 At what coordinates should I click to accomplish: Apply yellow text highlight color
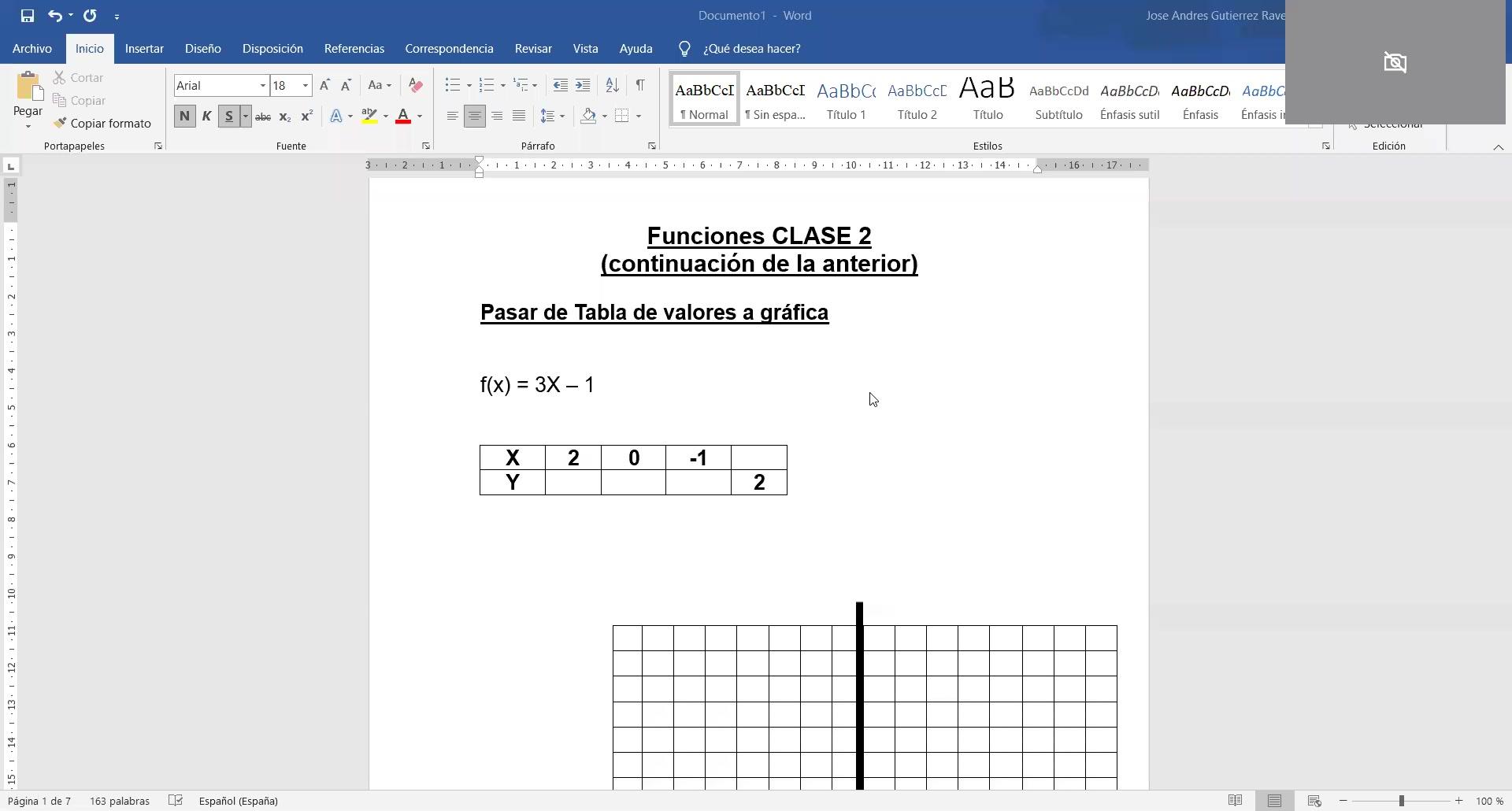tap(369, 117)
